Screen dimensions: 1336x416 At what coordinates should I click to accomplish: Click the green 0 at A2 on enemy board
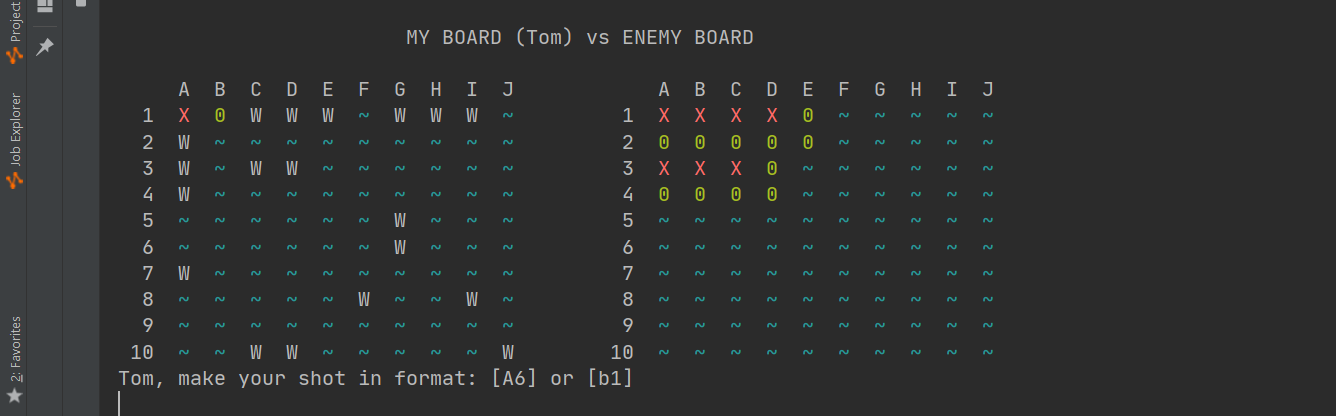664,142
